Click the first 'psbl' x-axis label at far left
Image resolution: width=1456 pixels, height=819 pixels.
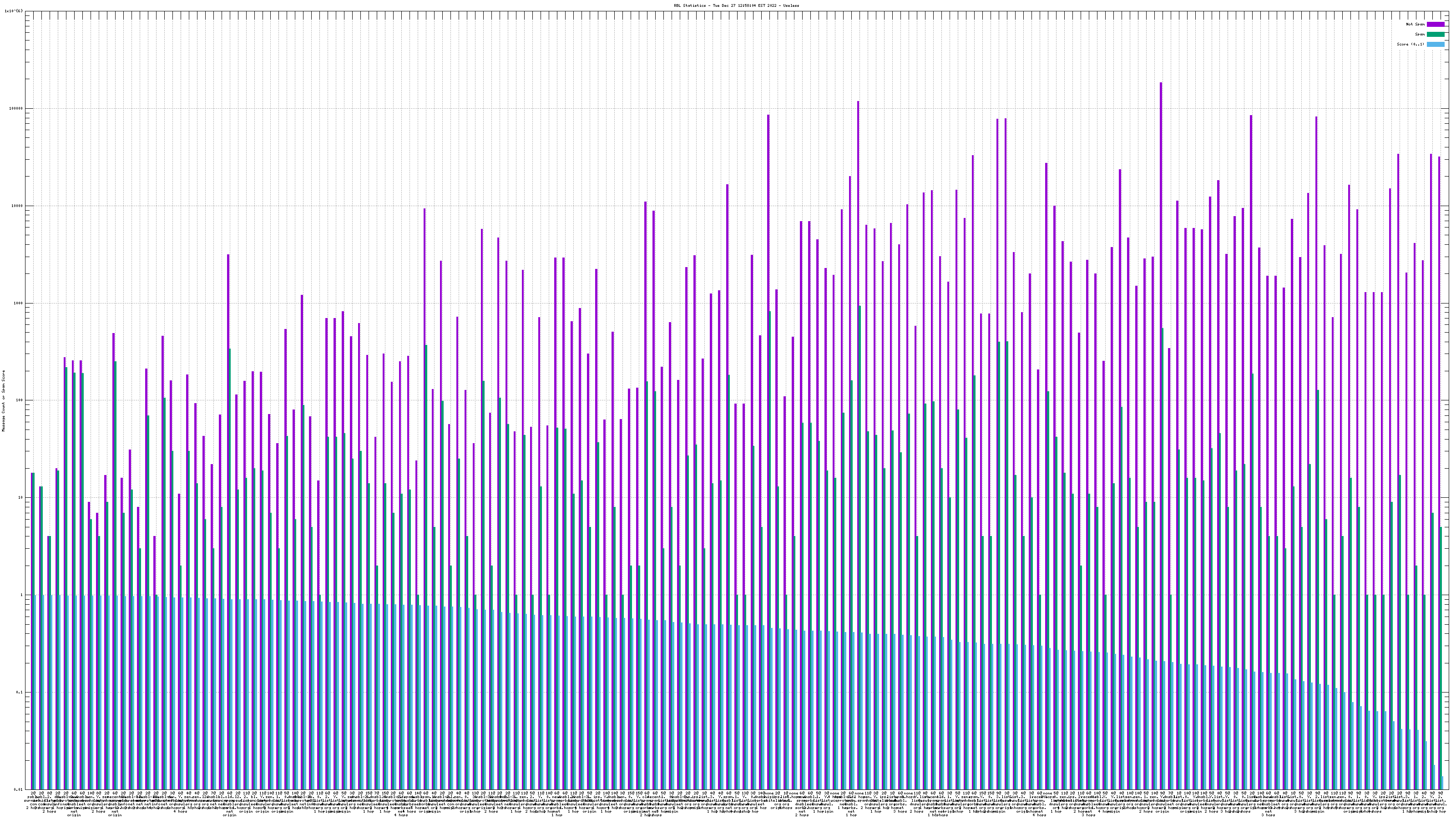[30, 797]
